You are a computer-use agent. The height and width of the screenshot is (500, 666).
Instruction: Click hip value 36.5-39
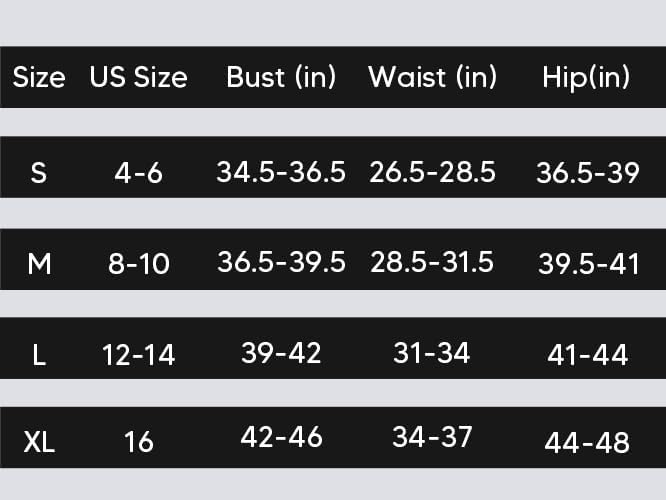pyautogui.click(x=587, y=173)
